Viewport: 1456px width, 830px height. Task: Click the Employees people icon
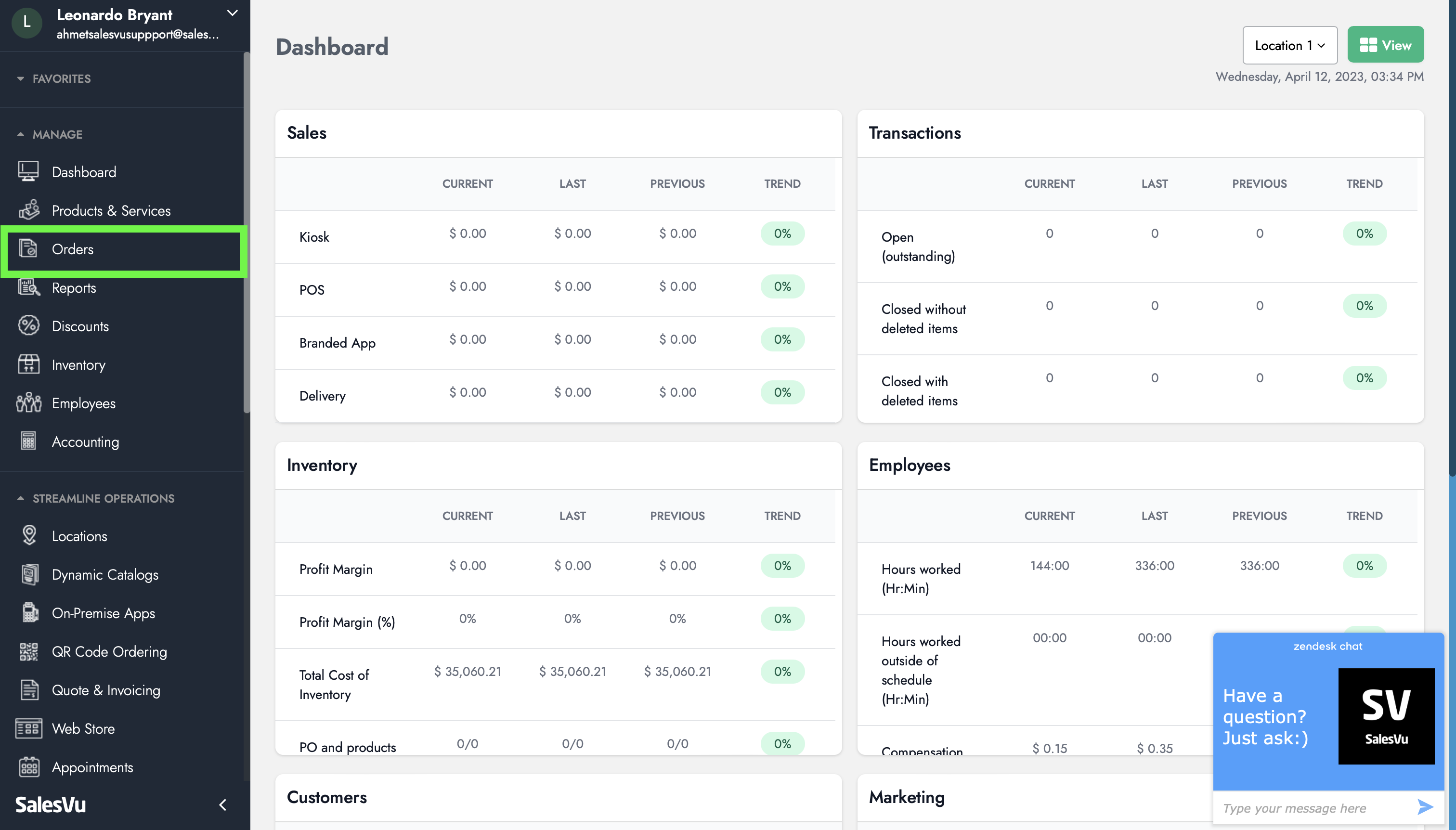[28, 402]
